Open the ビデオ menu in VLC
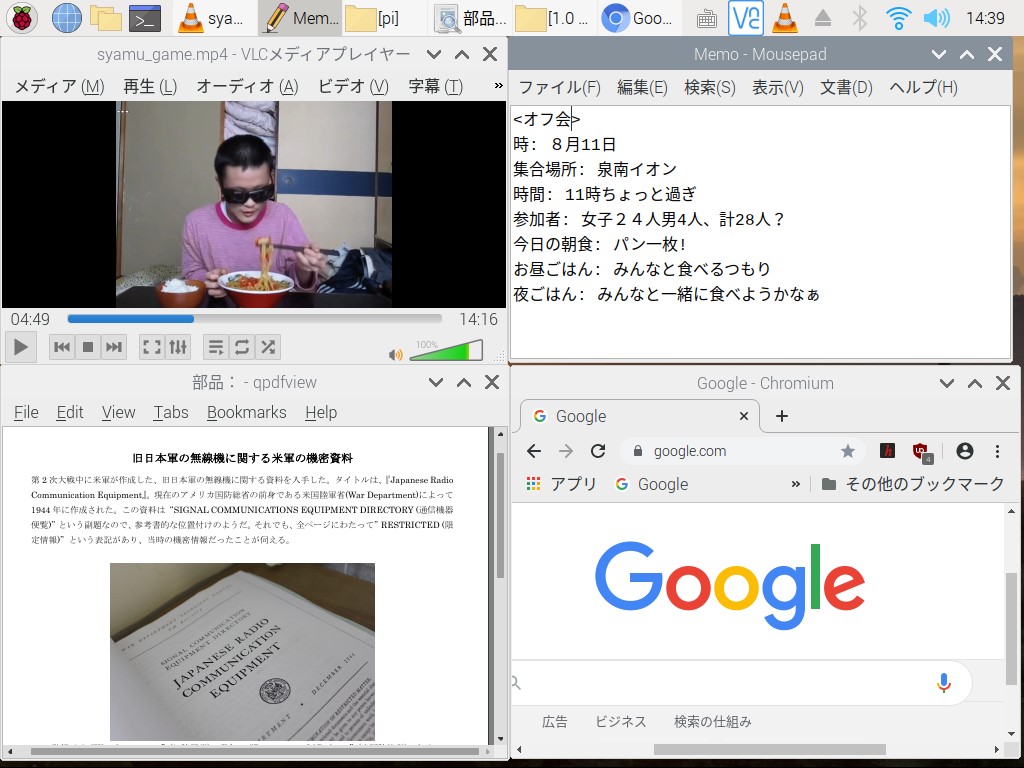1024x768 pixels. (x=353, y=86)
